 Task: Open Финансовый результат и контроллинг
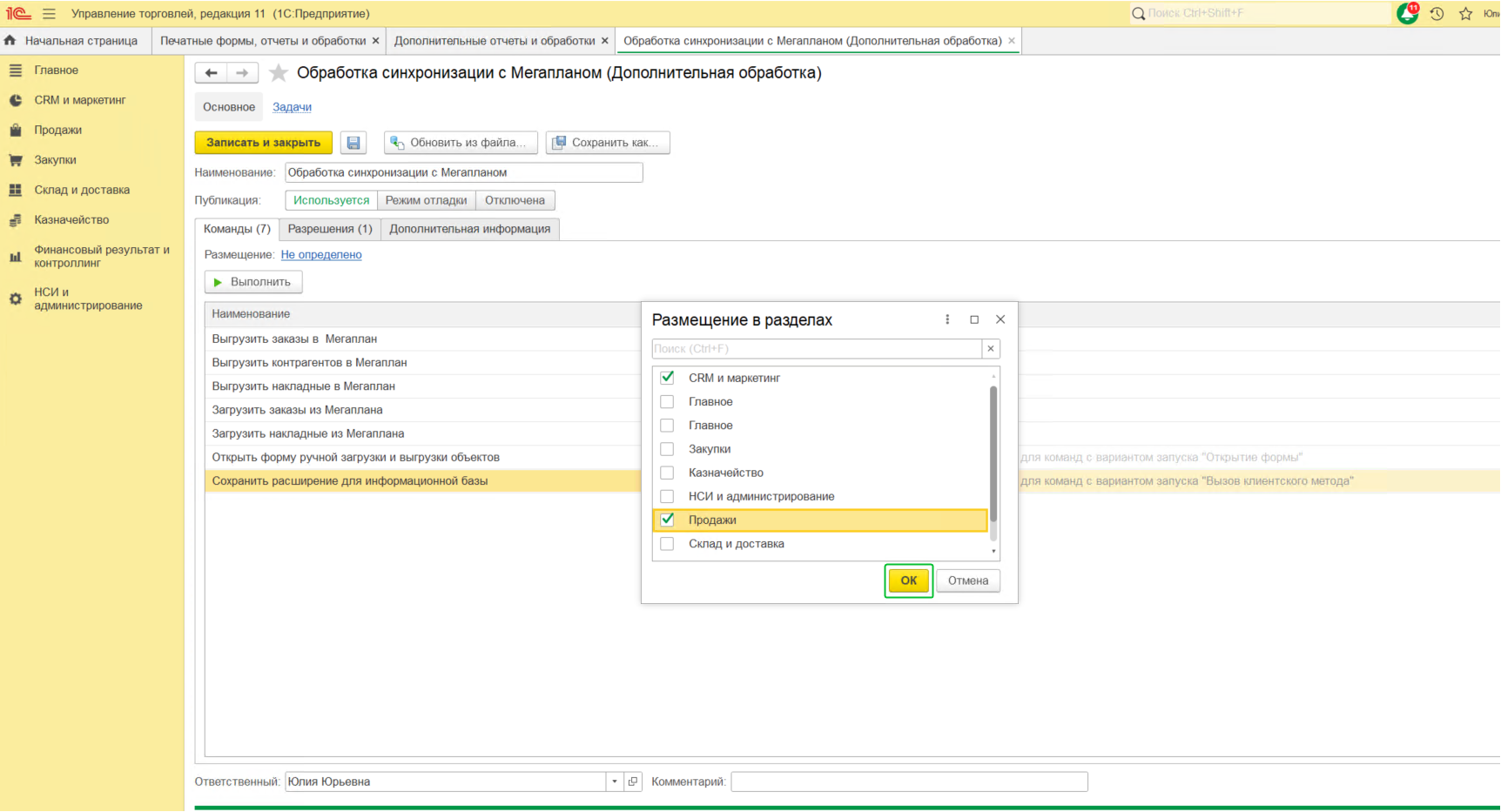(102, 256)
